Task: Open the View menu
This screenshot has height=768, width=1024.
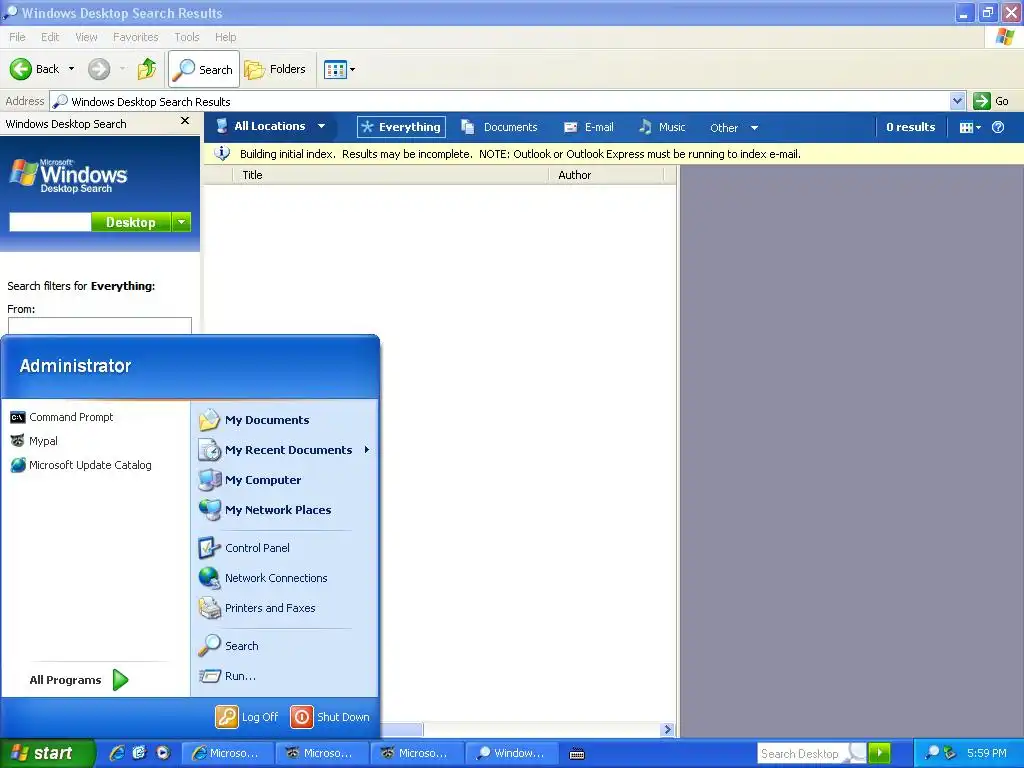Action: [x=86, y=37]
